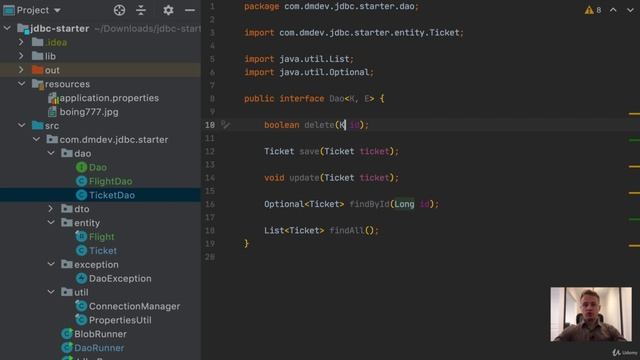Click the delete method name
640x360 pixels.
319,125
